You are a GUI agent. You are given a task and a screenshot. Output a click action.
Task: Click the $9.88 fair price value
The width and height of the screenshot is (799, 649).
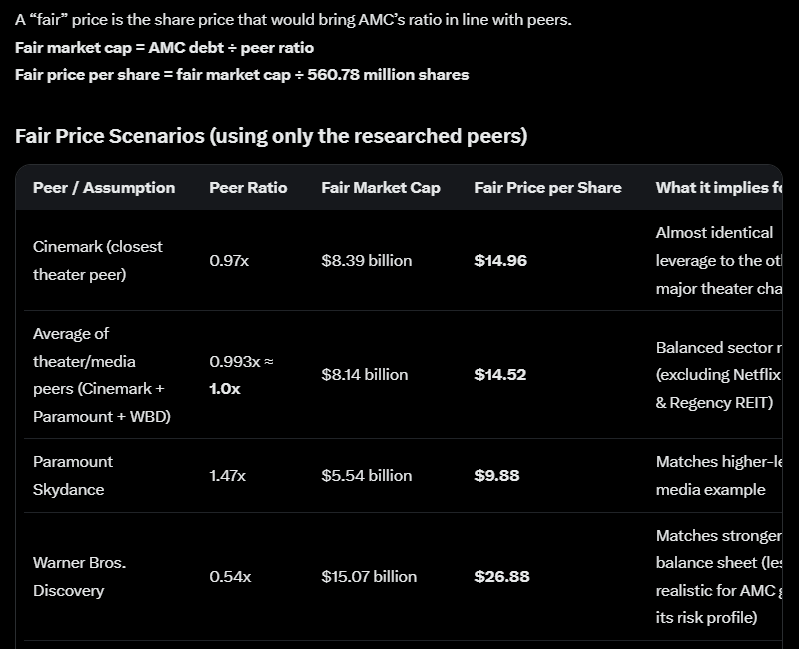[x=497, y=475]
